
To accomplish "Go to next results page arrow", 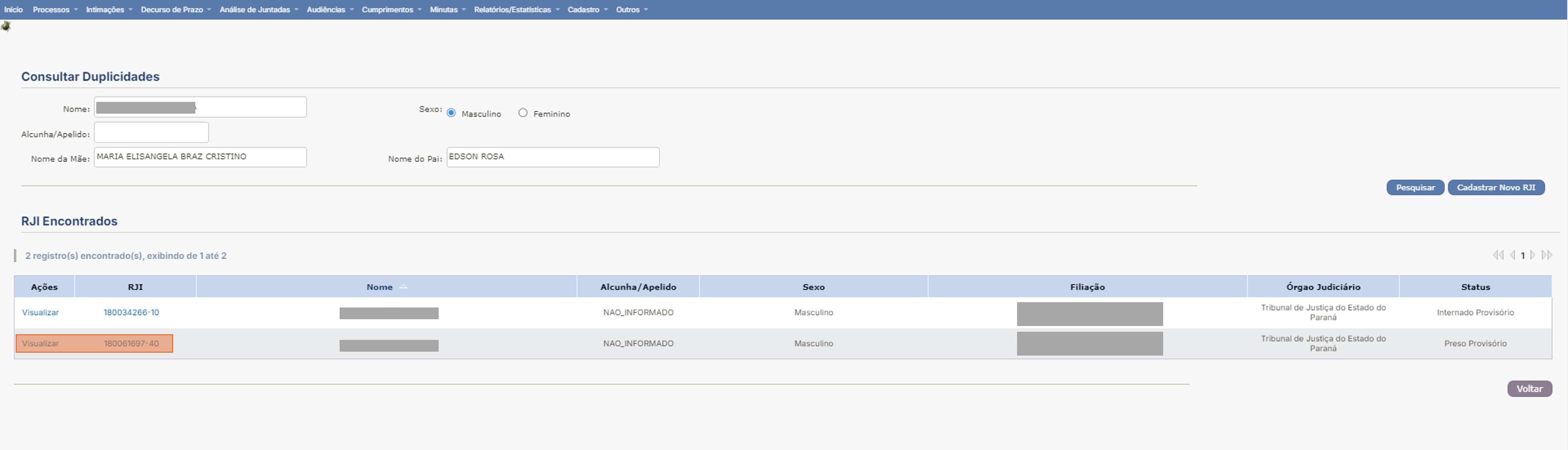I will tap(1533, 255).
